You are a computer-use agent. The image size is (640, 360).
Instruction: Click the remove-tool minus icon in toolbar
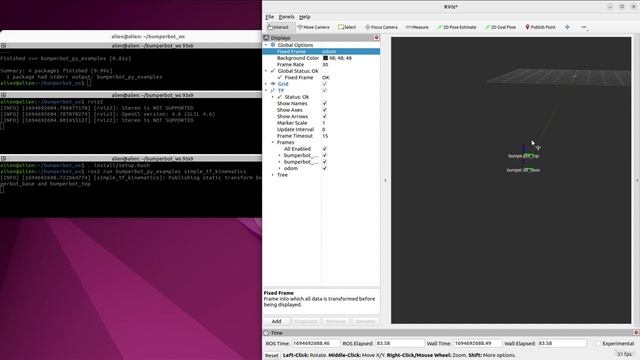coord(584,27)
